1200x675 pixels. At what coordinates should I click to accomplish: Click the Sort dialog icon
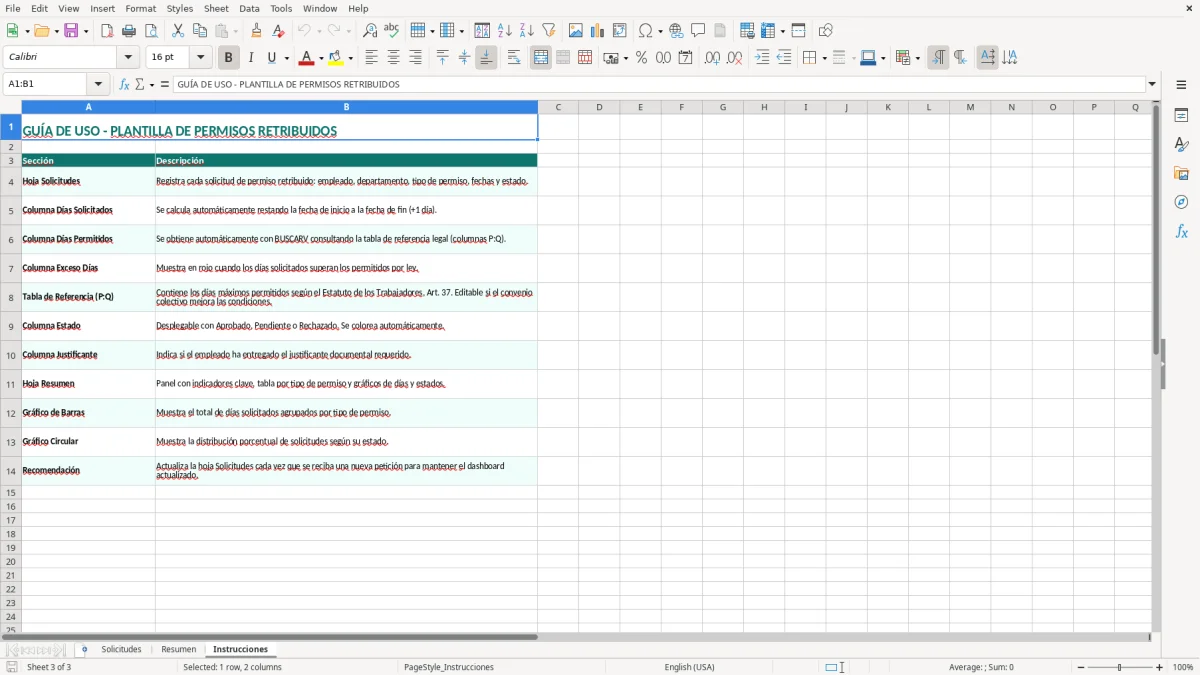[482, 31]
